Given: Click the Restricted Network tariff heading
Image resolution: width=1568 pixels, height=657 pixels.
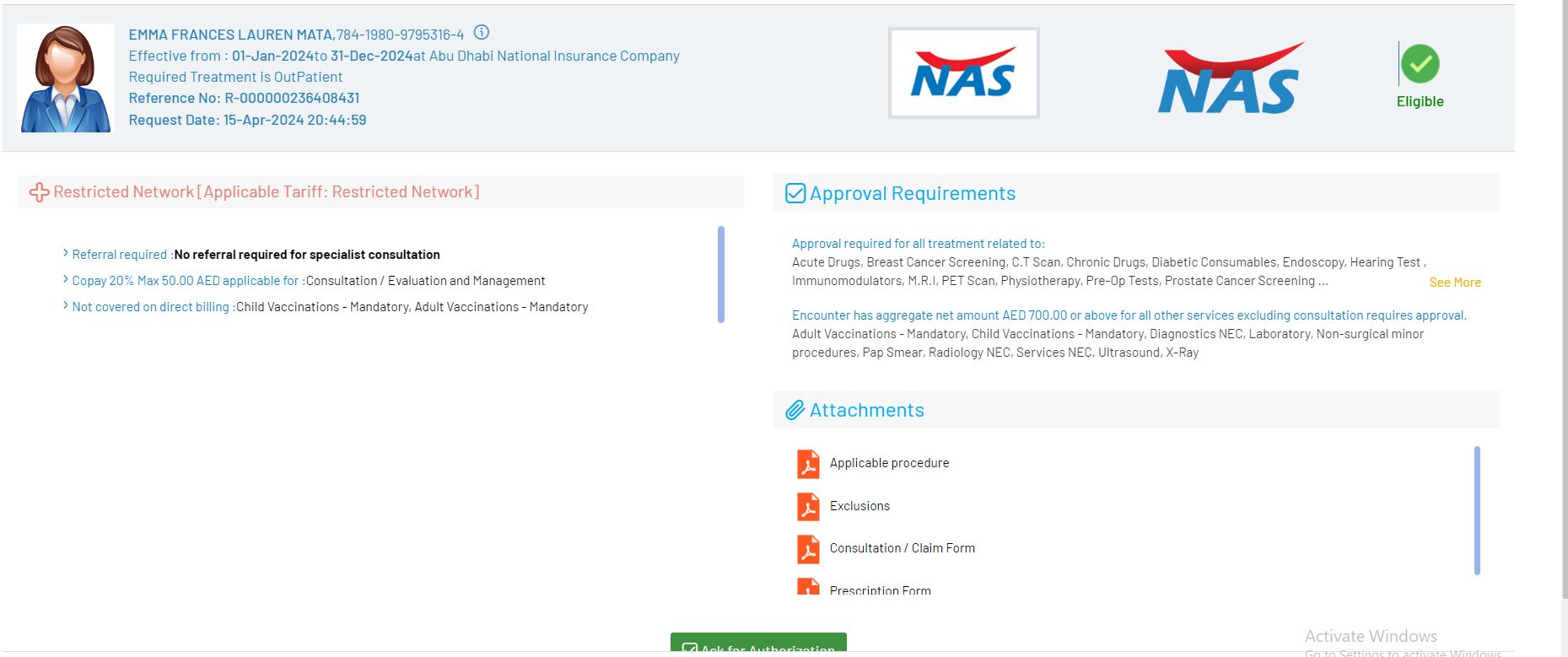Looking at the screenshot, I should (267, 192).
